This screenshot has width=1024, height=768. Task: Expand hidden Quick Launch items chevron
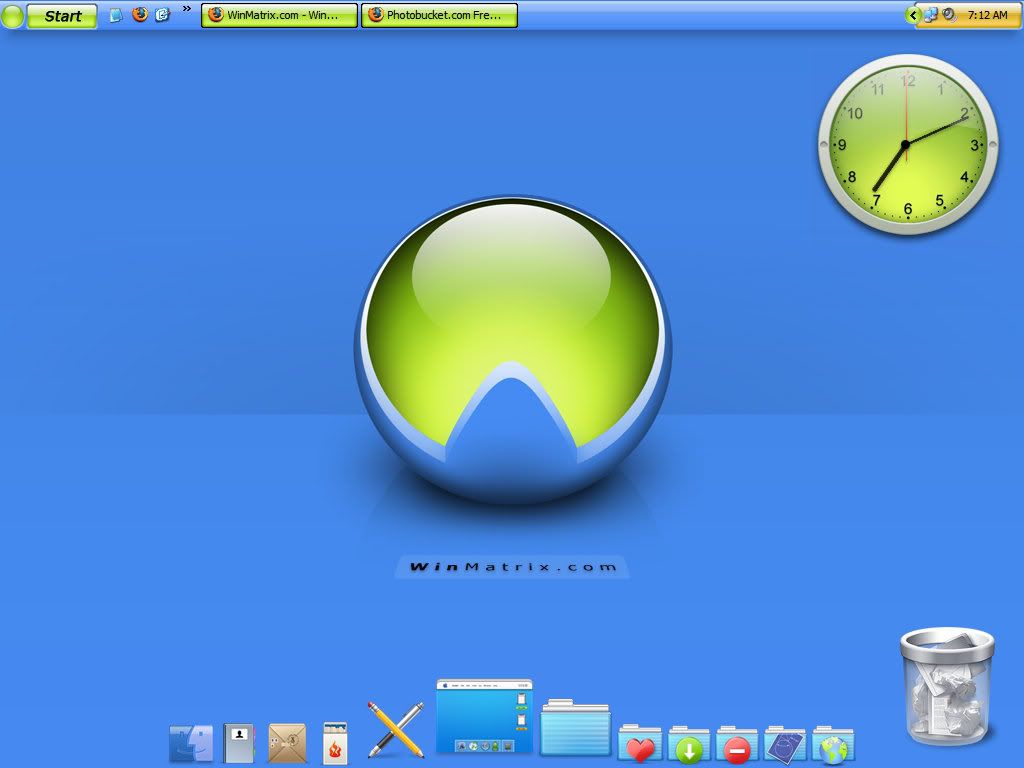[187, 8]
